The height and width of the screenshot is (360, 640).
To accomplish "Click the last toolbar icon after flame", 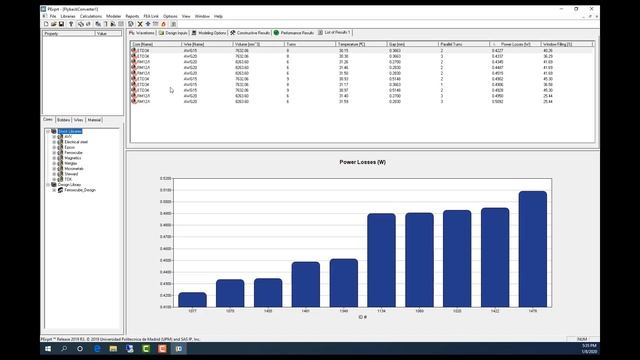I will (173, 24).
